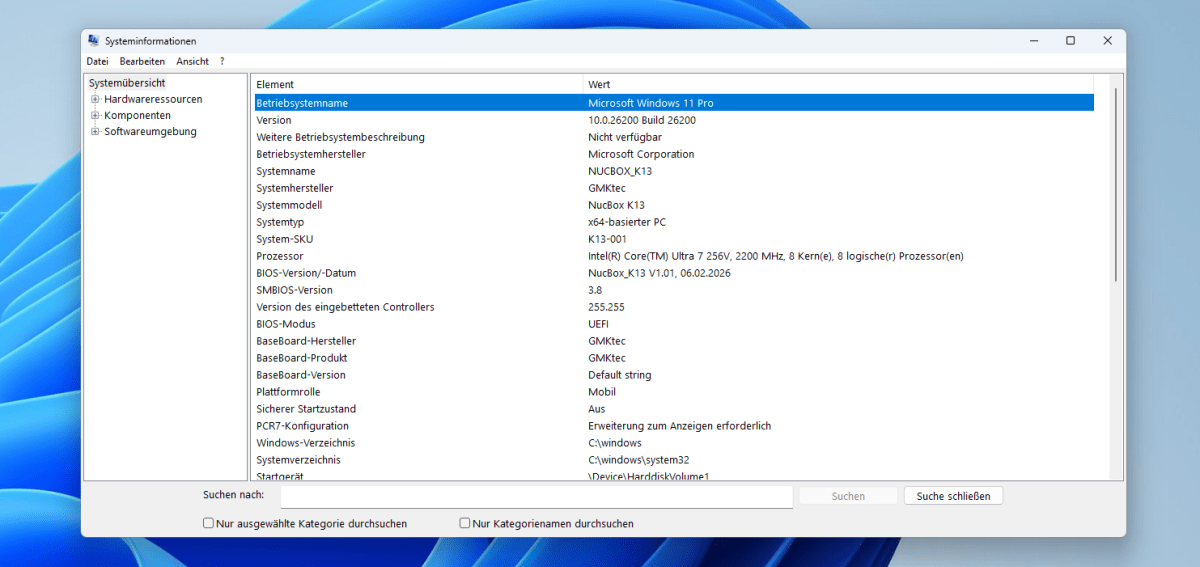Select the Systemmodell row
Screen dimensions: 1200x567
pos(672,205)
